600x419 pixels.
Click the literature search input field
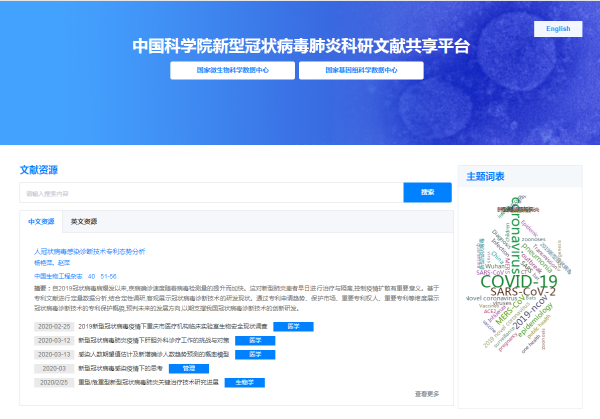pyautogui.click(x=210, y=192)
